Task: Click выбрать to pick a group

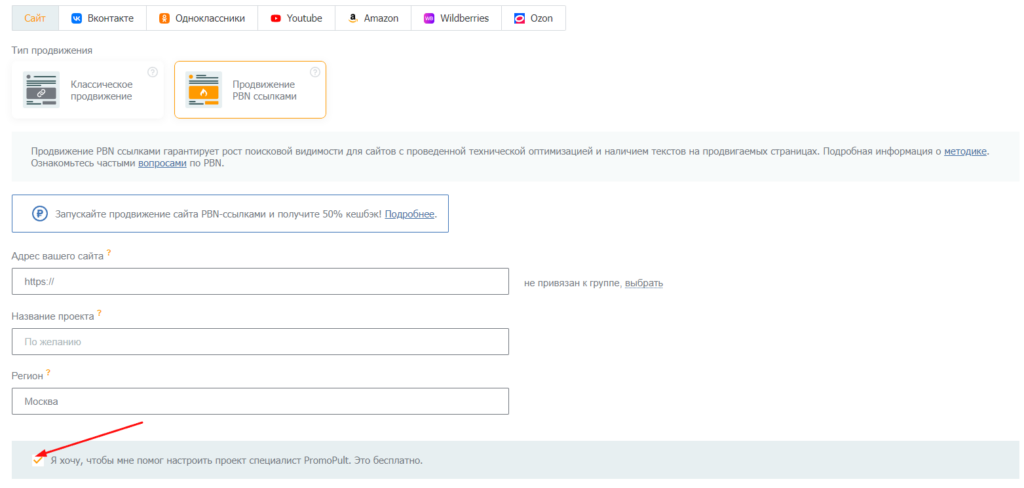Action: point(643,283)
